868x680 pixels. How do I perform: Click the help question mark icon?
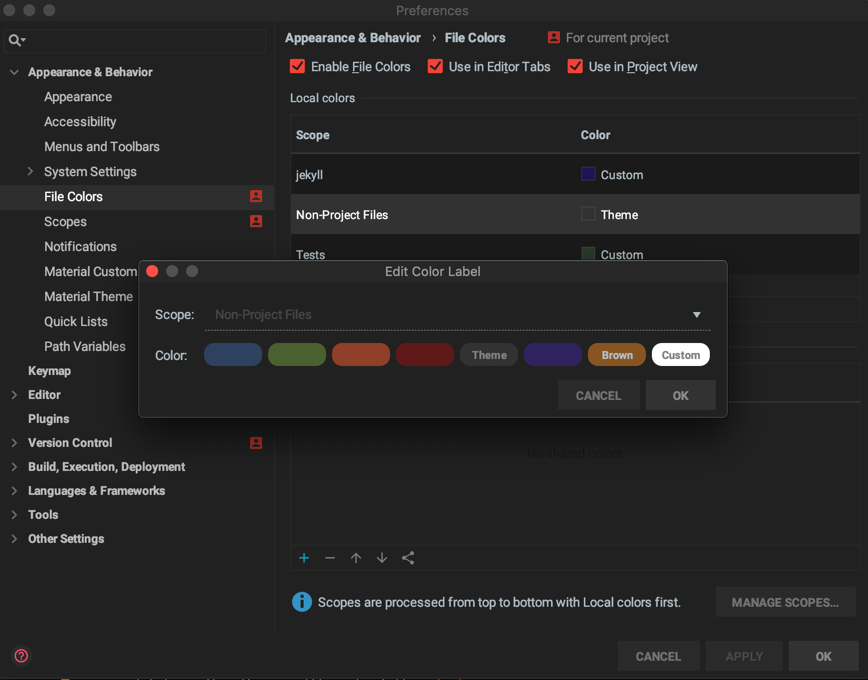(20, 656)
